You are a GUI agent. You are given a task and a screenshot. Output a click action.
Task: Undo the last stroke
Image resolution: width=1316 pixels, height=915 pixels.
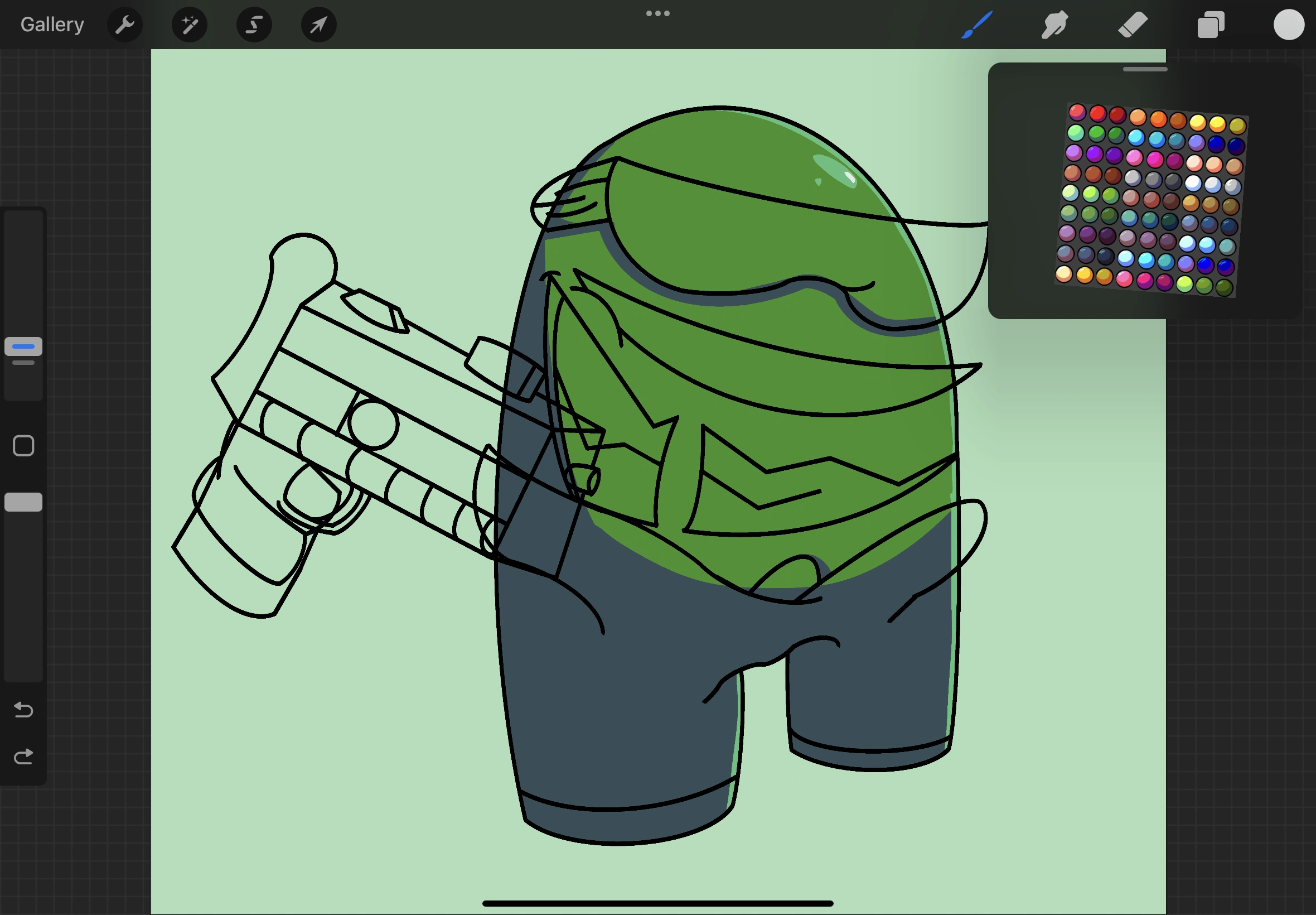[x=23, y=710]
